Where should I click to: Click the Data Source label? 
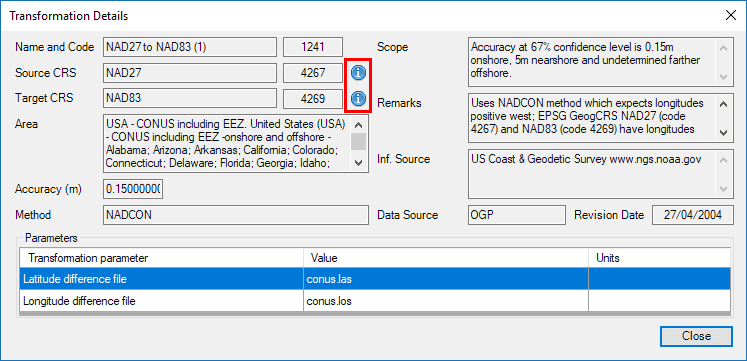pos(407,215)
